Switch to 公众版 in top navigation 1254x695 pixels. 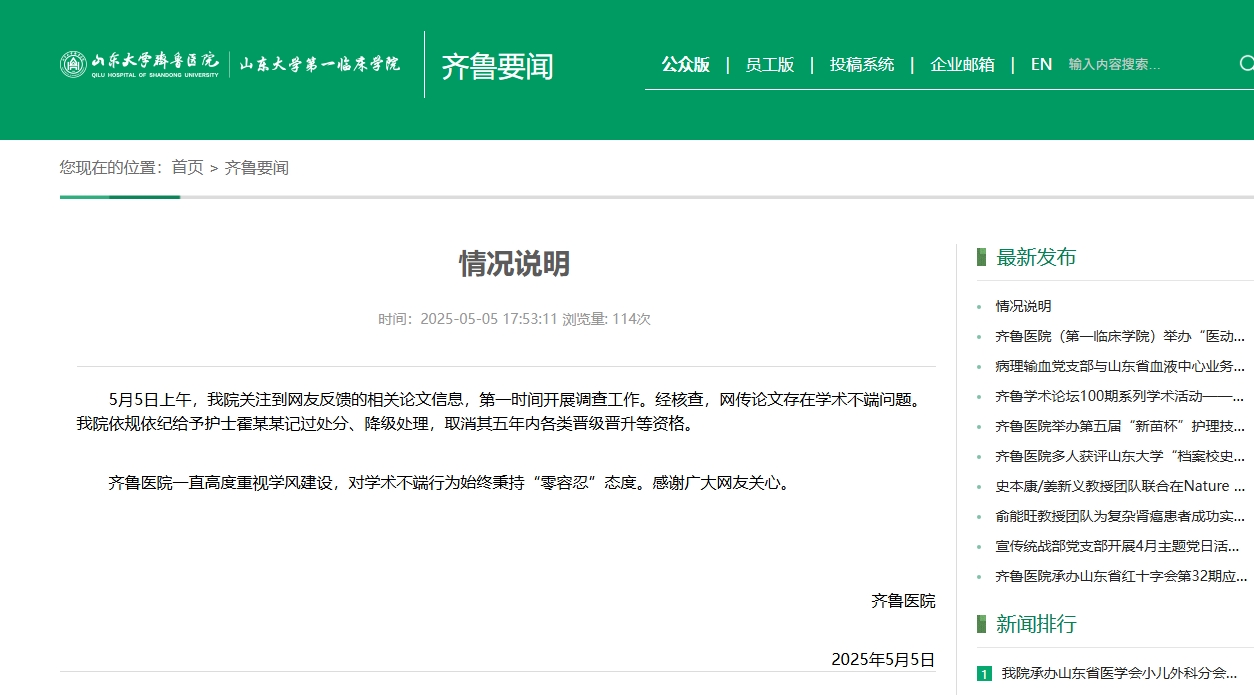(685, 64)
